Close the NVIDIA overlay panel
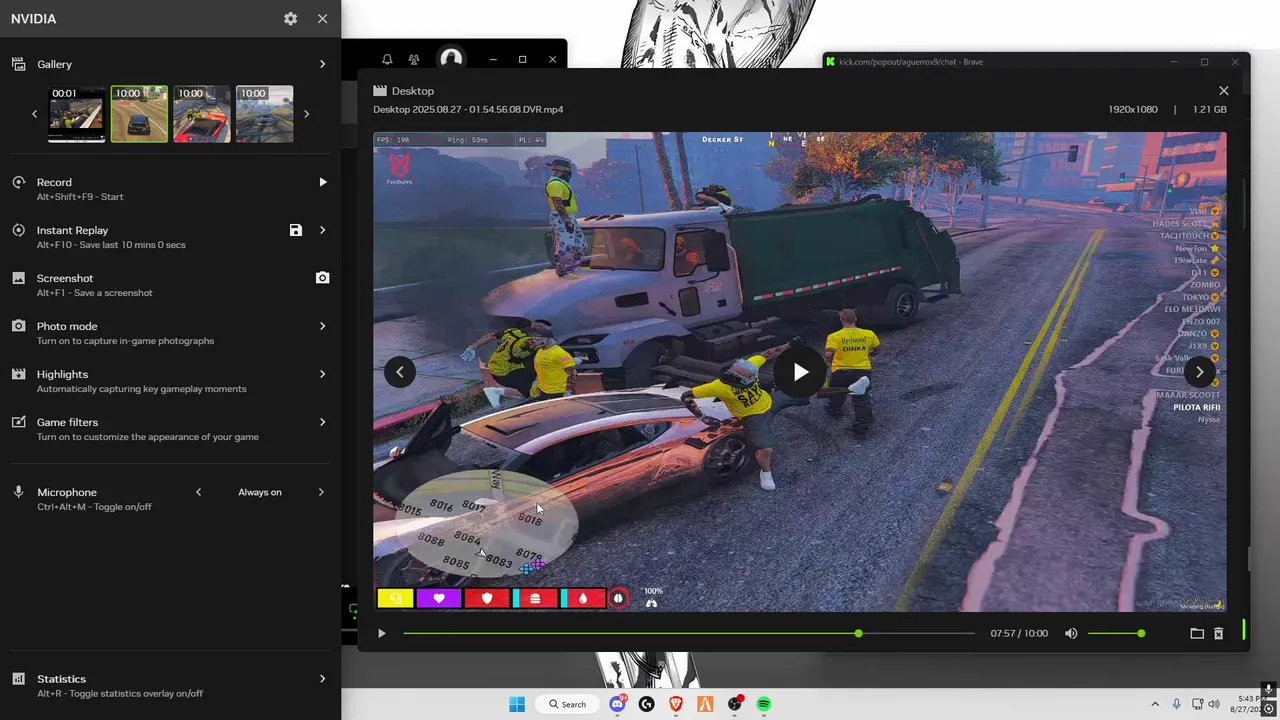Image resolution: width=1280 pixels, height=720 pixels. [322, 19]
